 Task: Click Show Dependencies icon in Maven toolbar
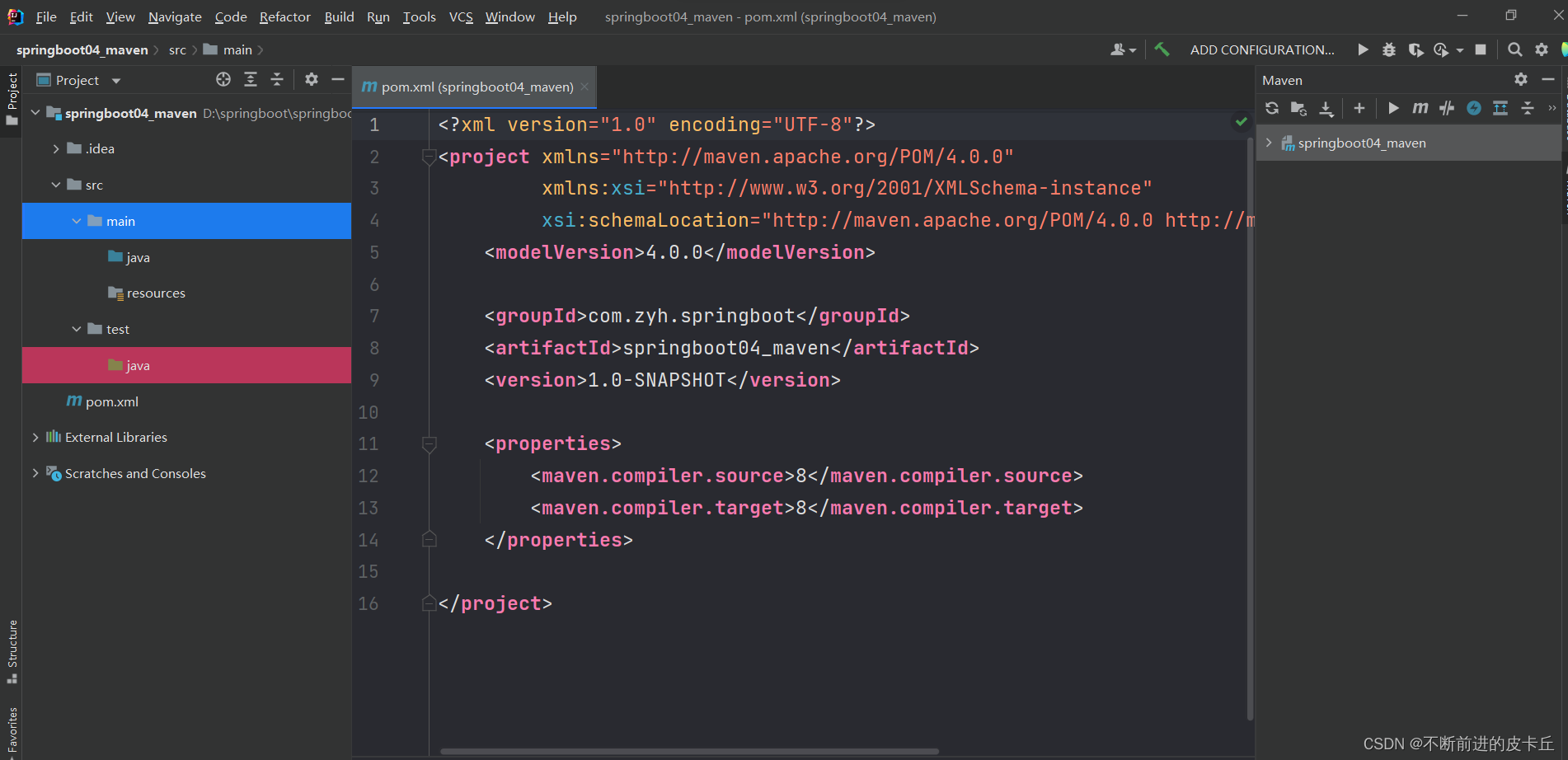click(1500, 108)
